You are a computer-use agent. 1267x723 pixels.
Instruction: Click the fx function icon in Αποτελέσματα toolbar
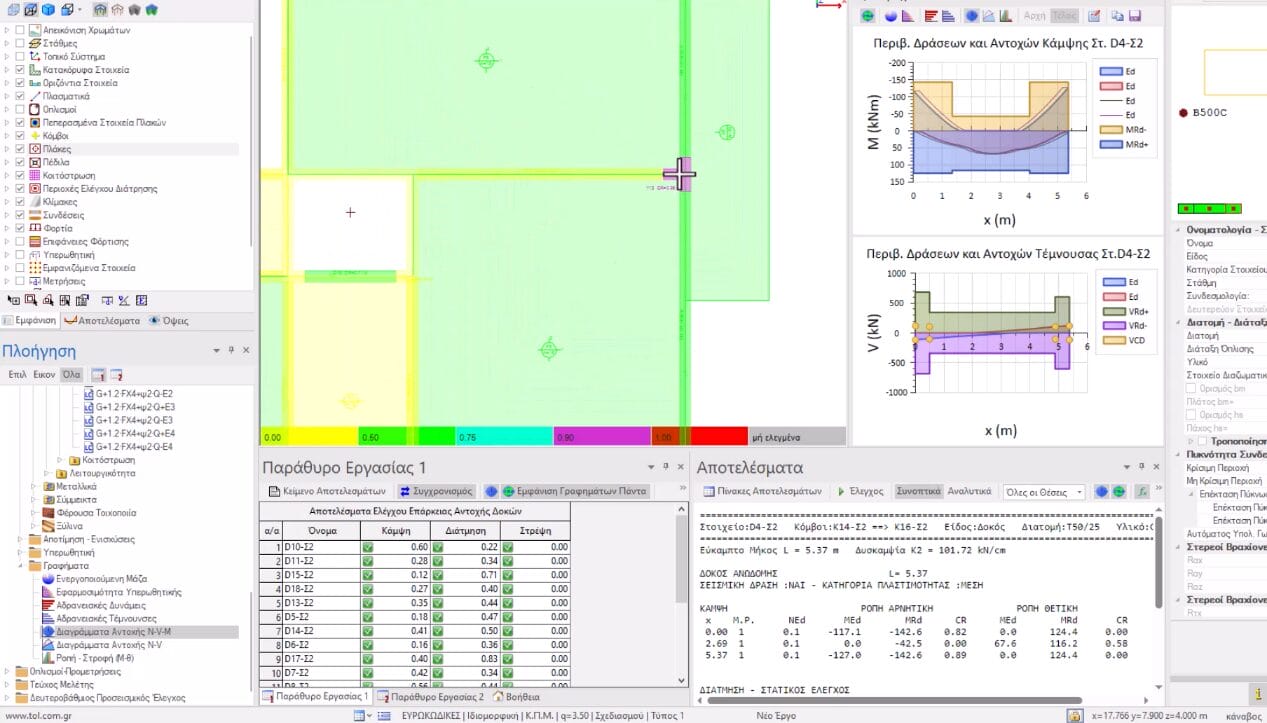(1143, 492)
